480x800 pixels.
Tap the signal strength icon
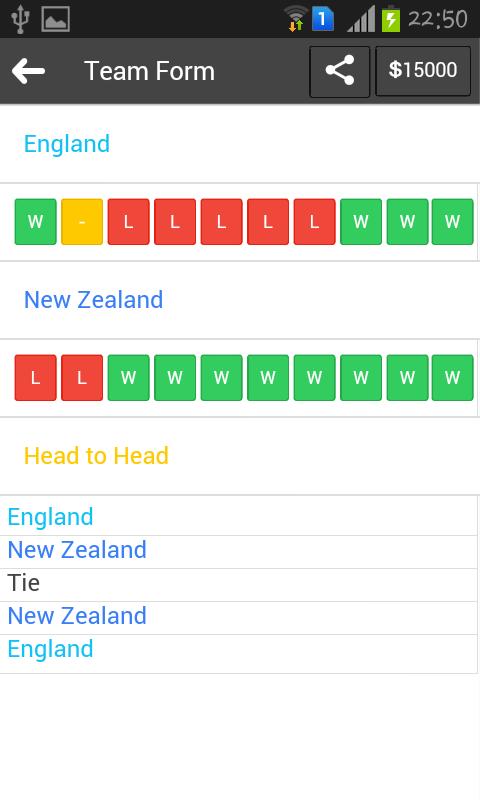(x=361, y=19)
